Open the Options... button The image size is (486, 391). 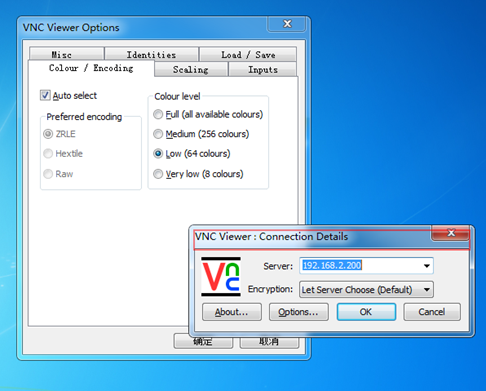click(x=299, y=312)
